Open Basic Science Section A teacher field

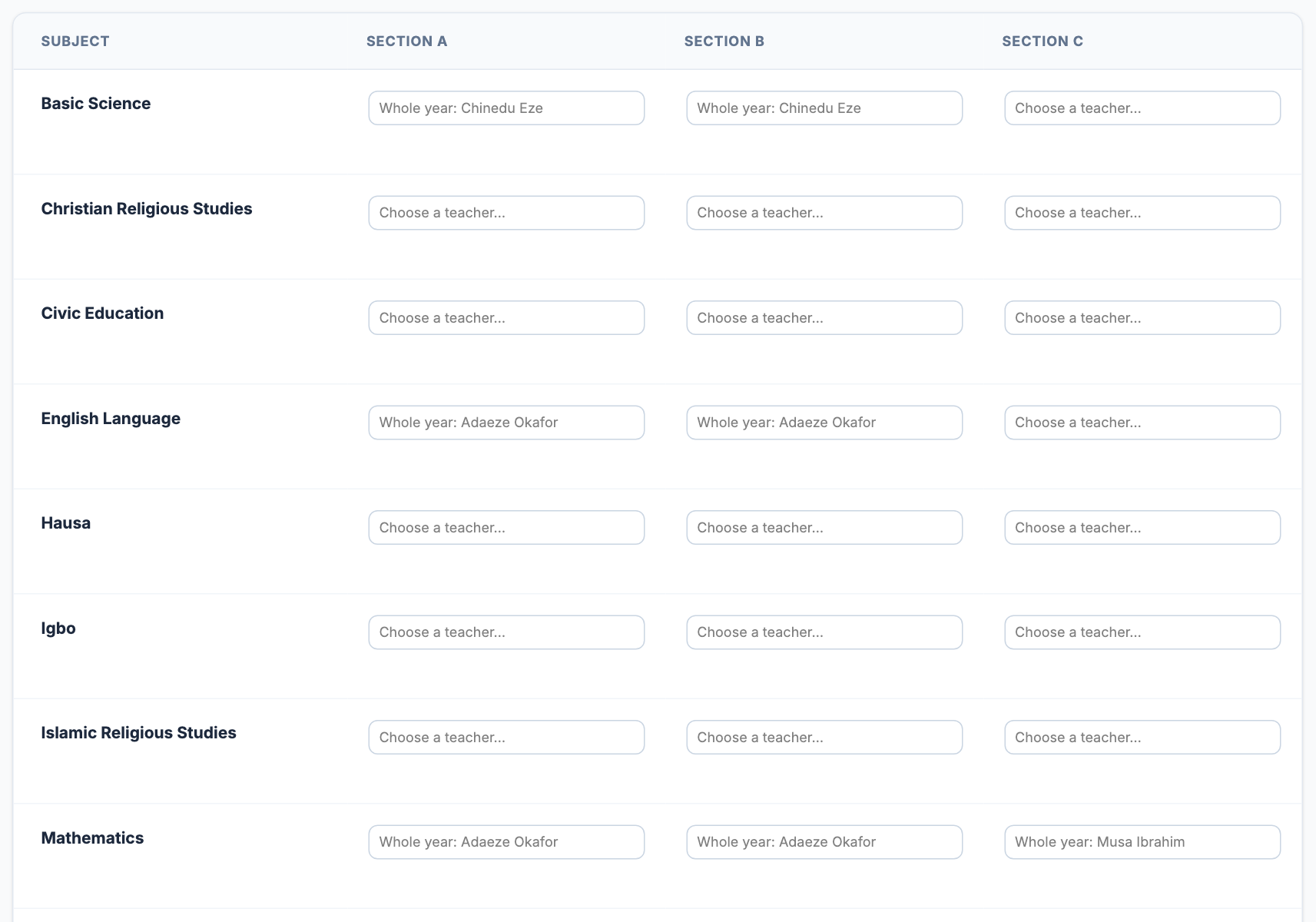[506, 108]
